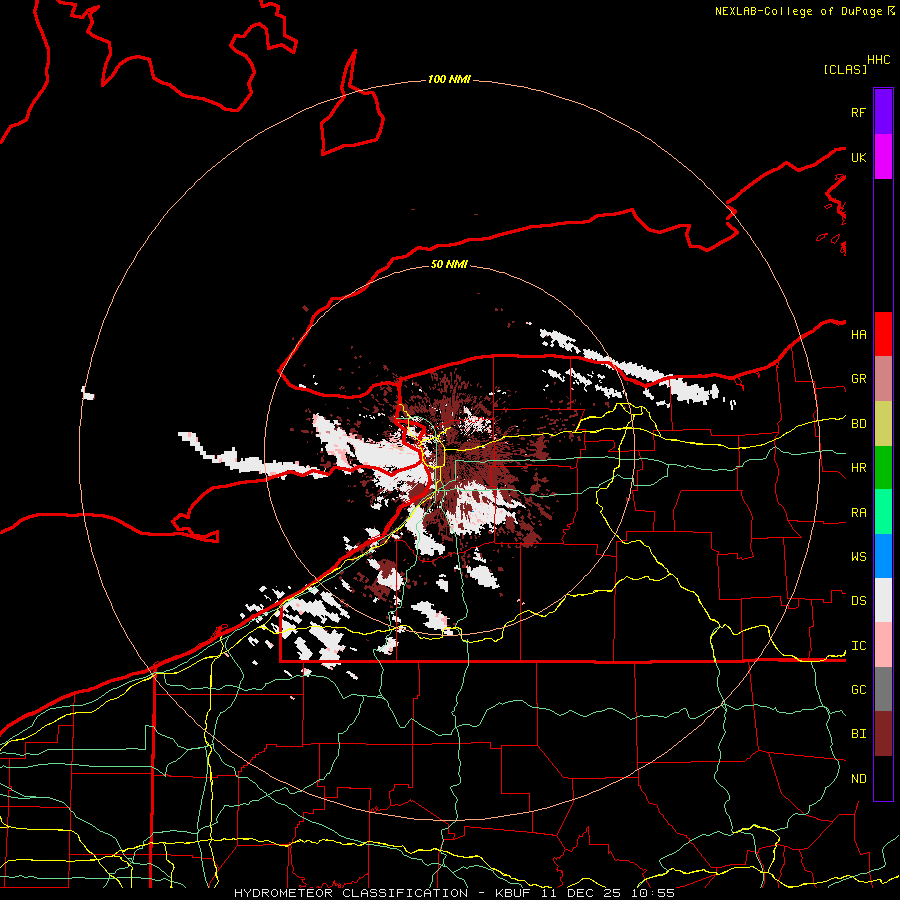
Task: Click the UK magenta legend swatch
Action: 883,157
